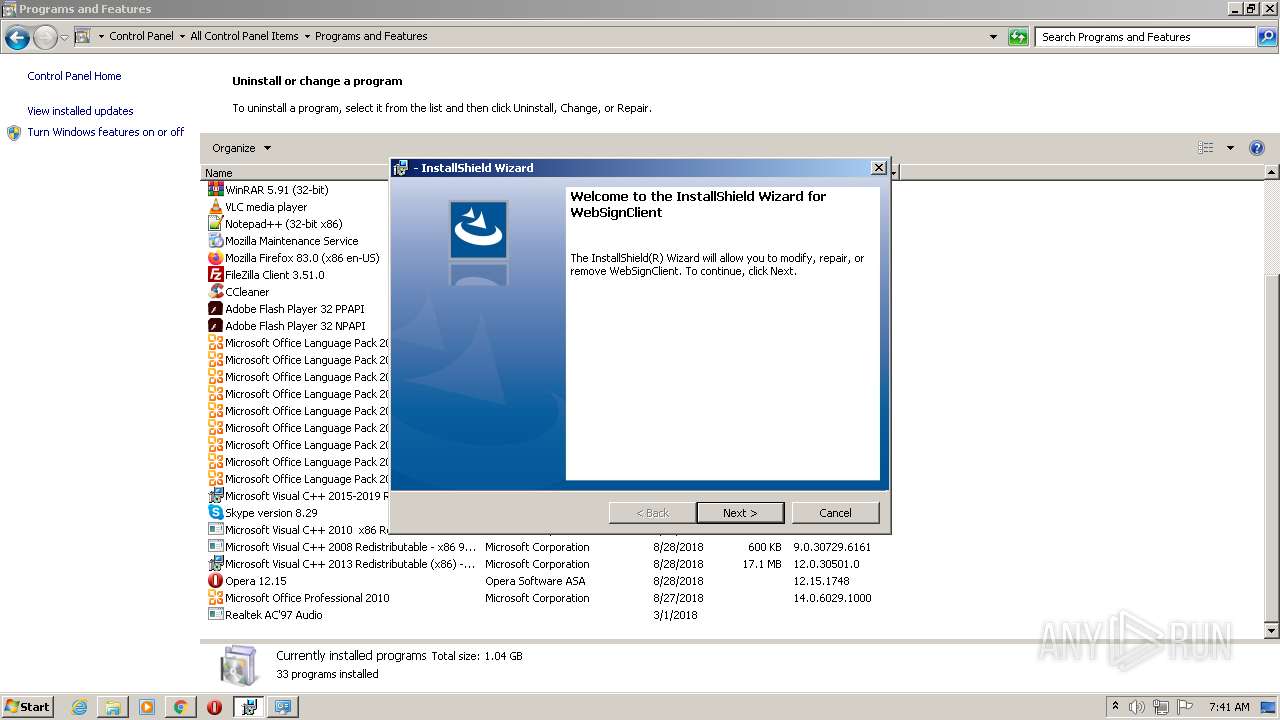Click the VLC media player cone icon
The height and width of the screenshot is (720, 1280).
tap(215, 206)
